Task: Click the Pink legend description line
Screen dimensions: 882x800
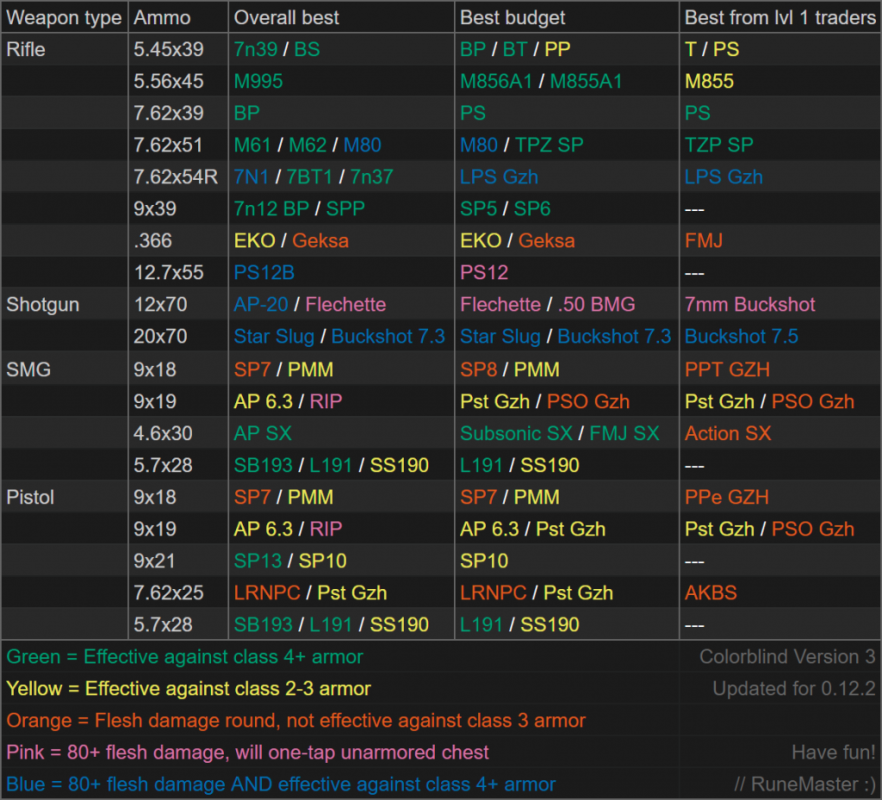Action: pyautogui.click(x=248, y=752)
